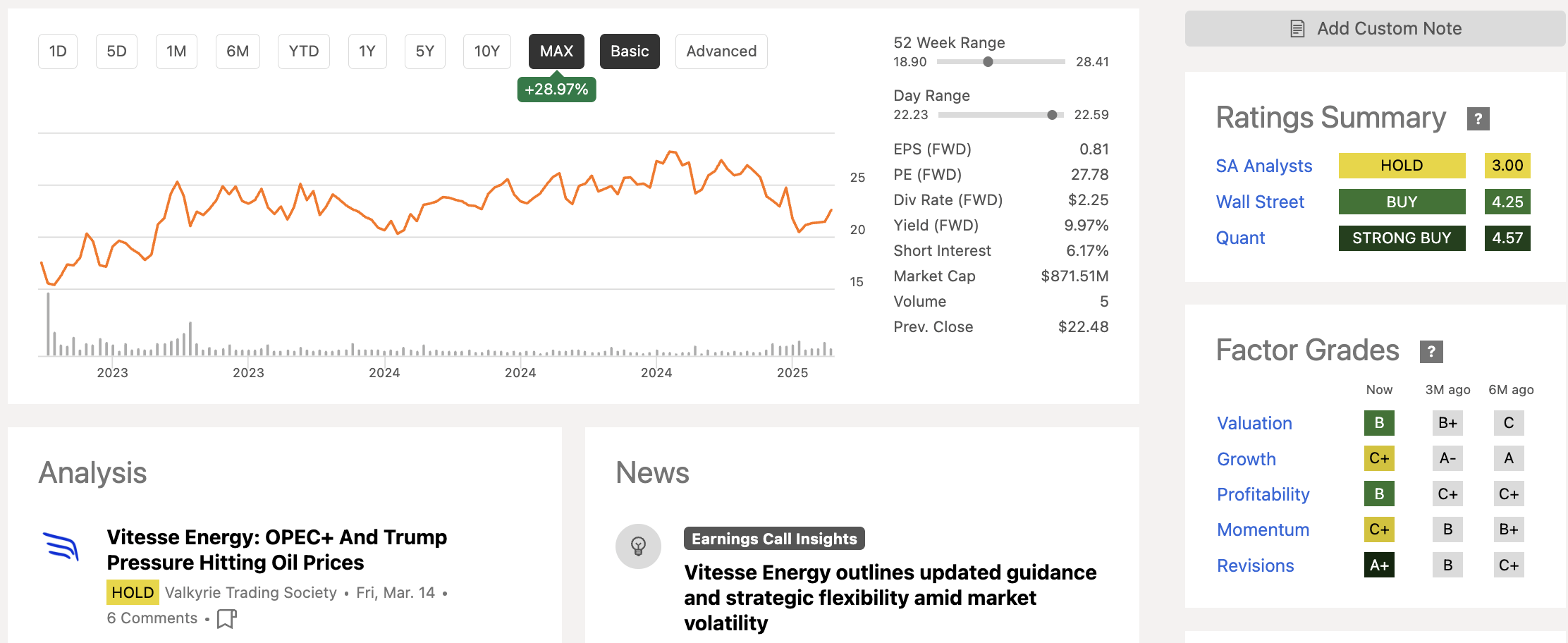The height and width of the screenshot is (643, 1568).
Task: Select the Basic chart view
Action: (630, 51)
